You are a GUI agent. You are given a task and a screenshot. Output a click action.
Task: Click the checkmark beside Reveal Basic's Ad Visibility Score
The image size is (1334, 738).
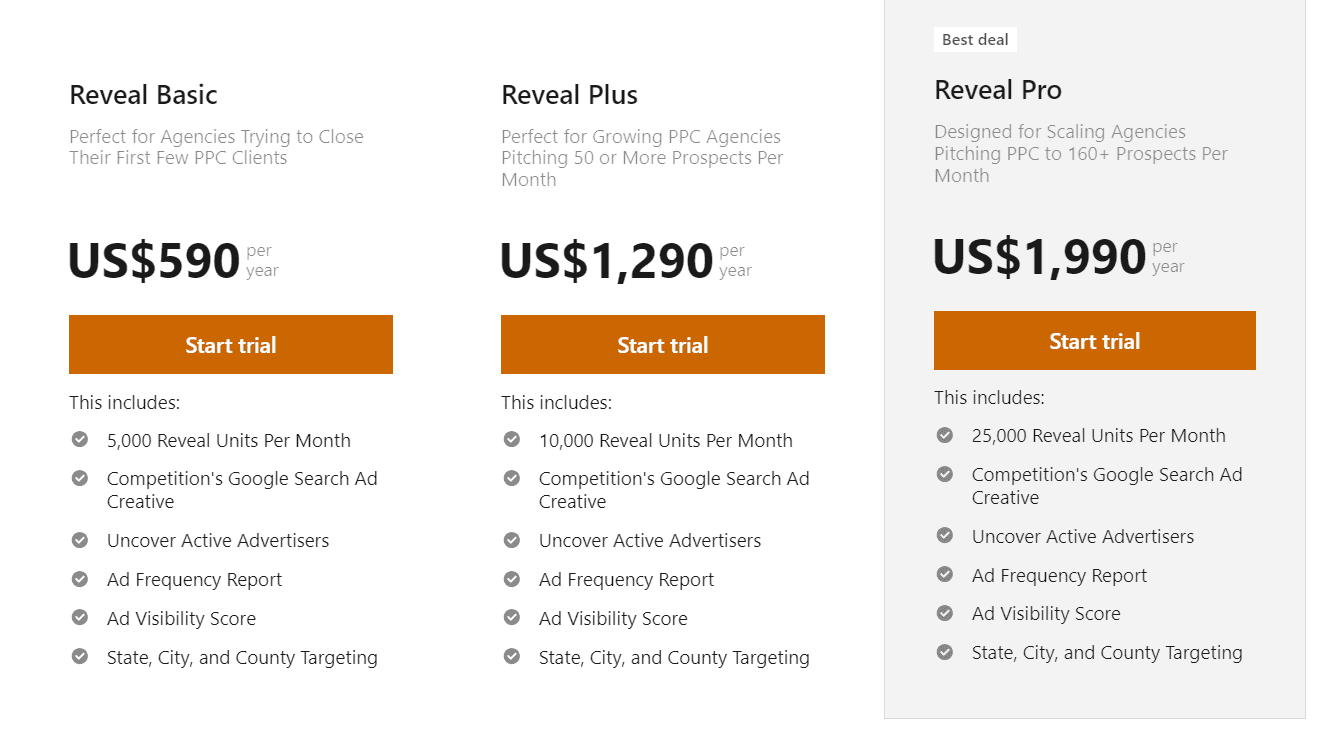click(x=80, y=617)
